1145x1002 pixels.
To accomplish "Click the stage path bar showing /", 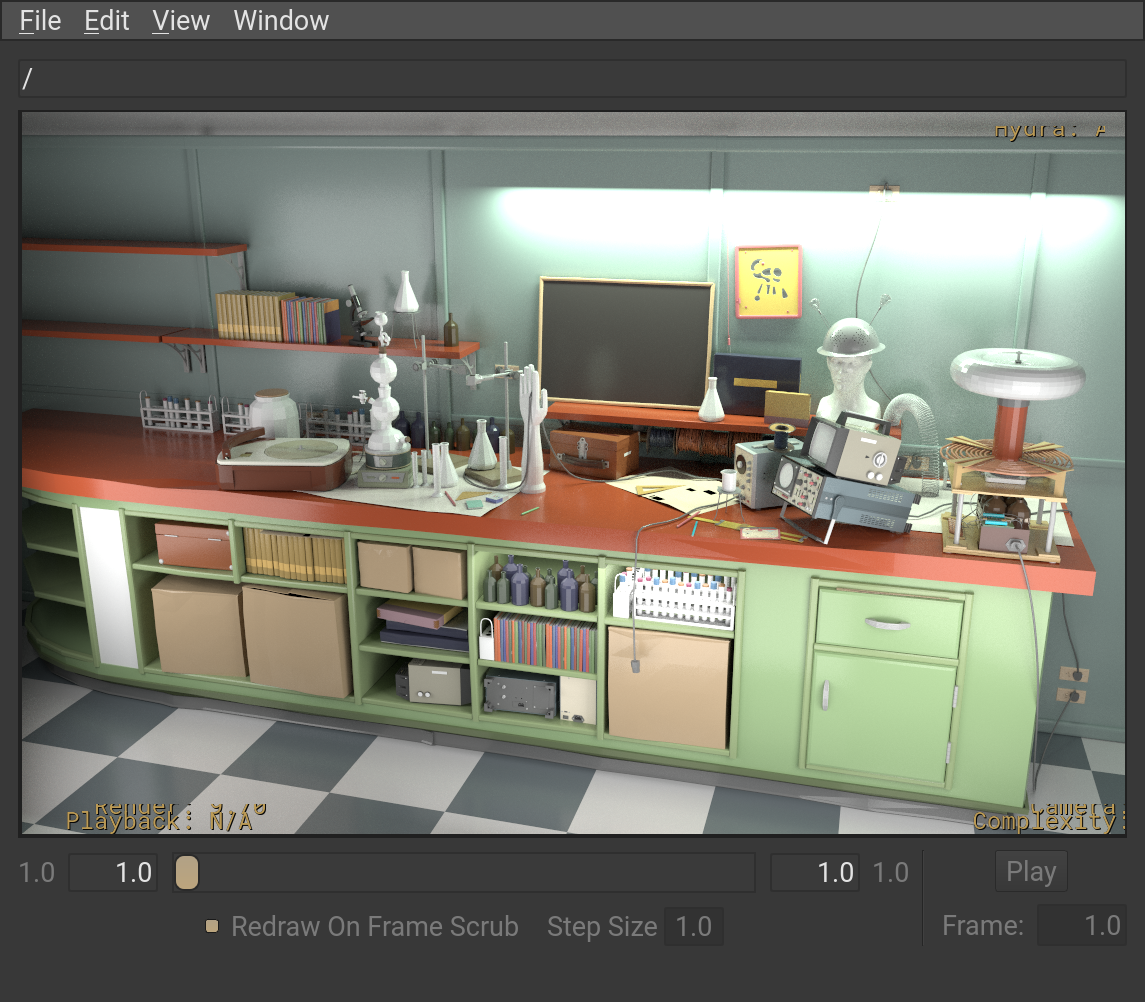I will coord(572,77).
